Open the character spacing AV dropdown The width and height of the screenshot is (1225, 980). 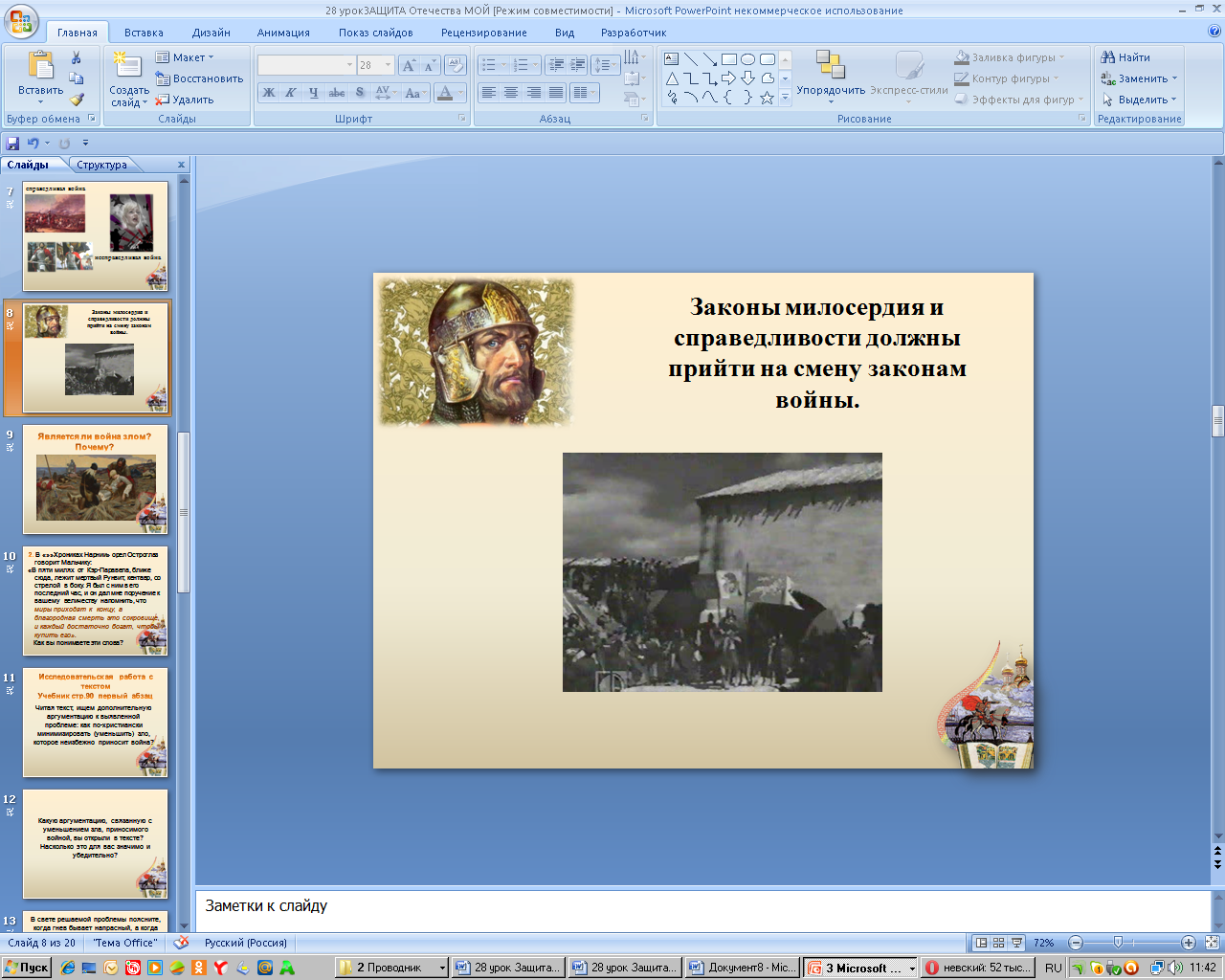[x=385, y=93]
